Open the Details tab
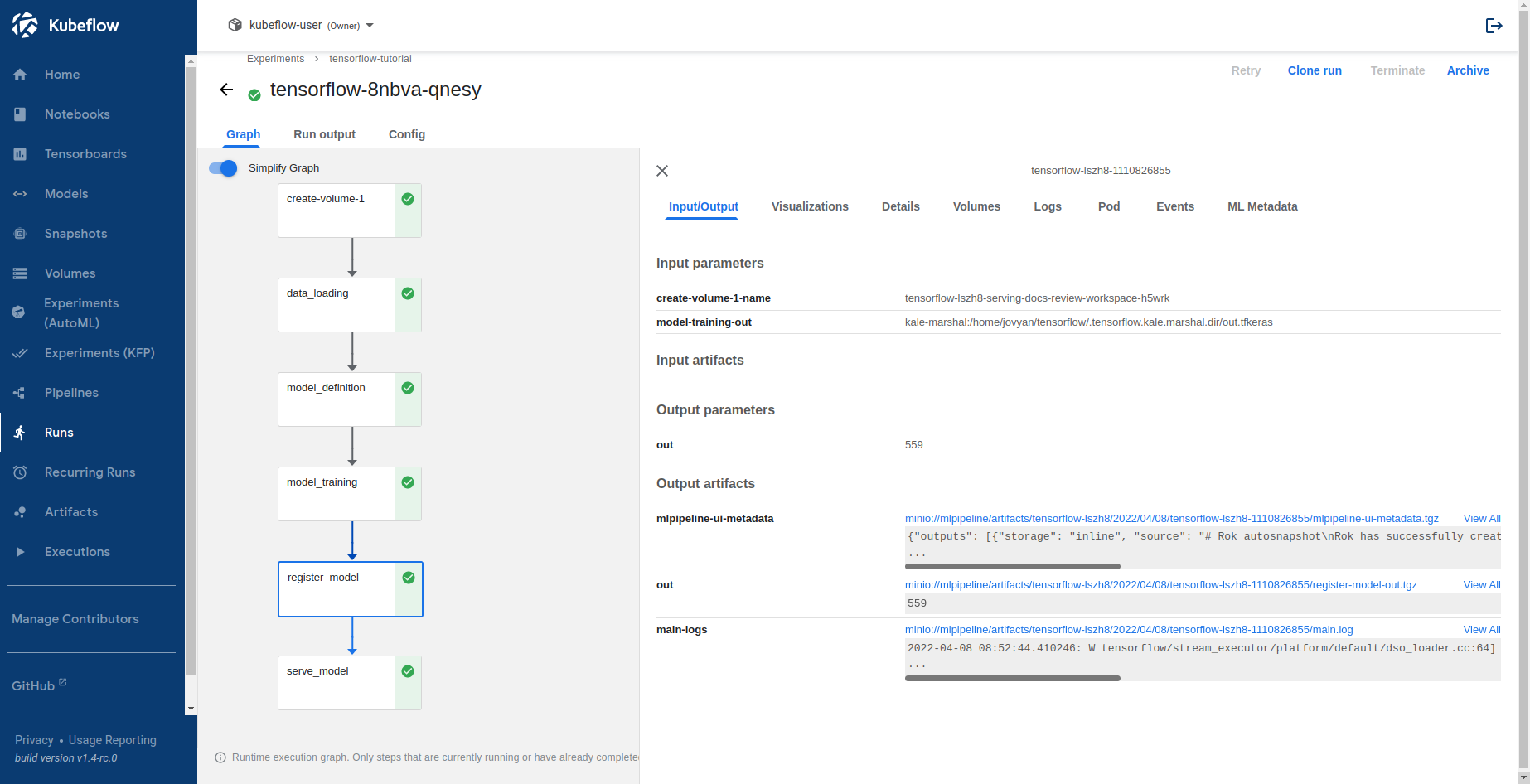The width and height of the screenshot is (1530, 784). 901,206
